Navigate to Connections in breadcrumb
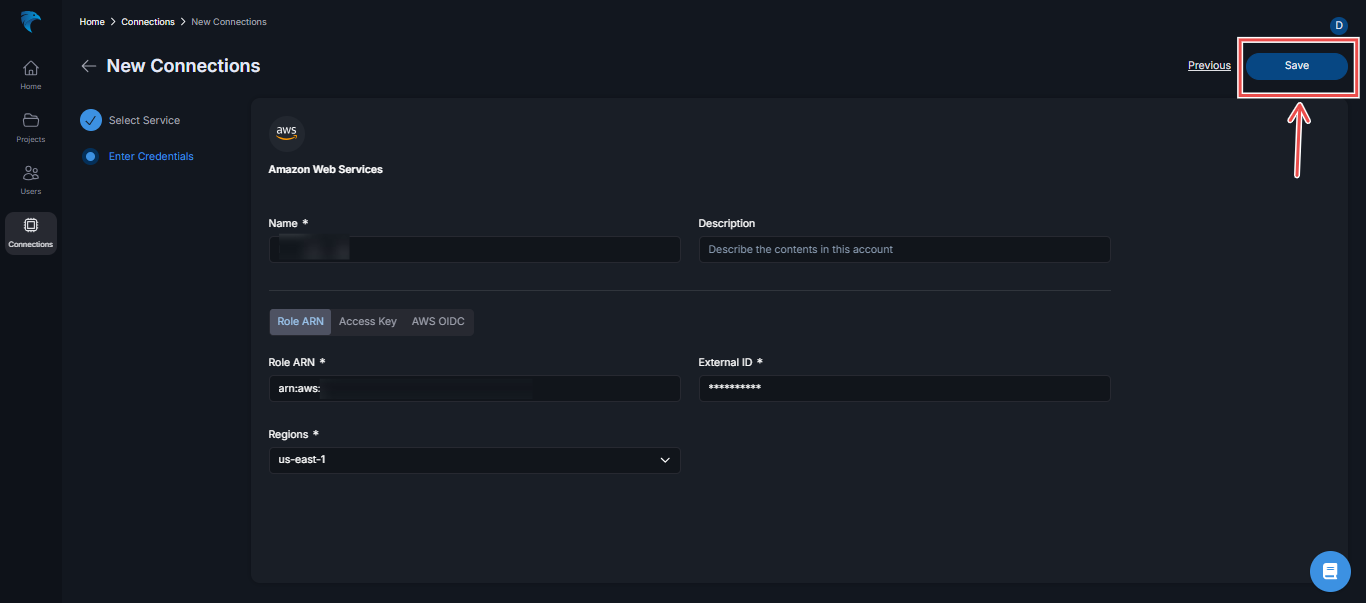This screenshot has height=603, width=1366. tap(148, 22)
